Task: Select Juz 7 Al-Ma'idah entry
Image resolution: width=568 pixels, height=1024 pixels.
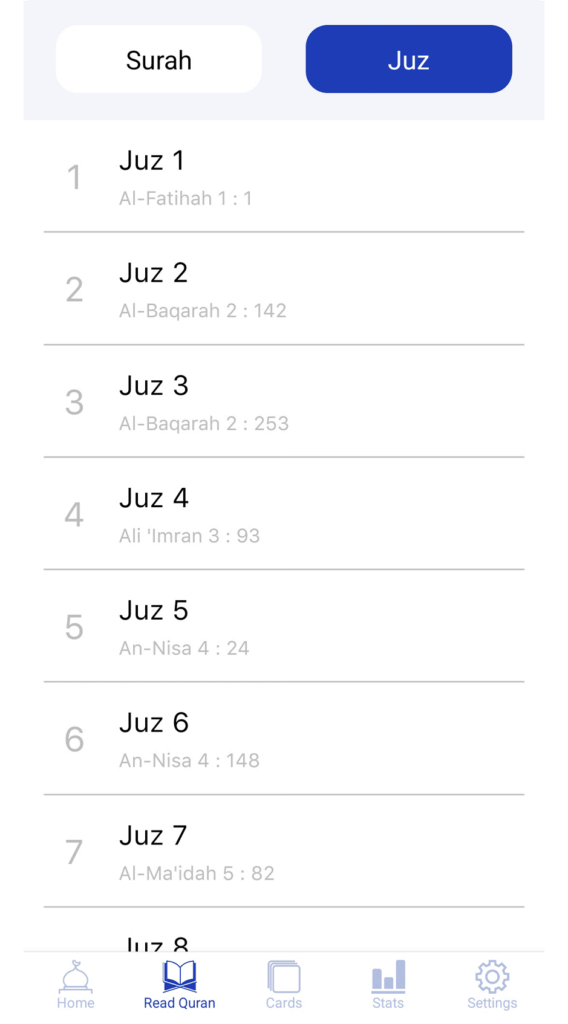Action: point(284,851)
